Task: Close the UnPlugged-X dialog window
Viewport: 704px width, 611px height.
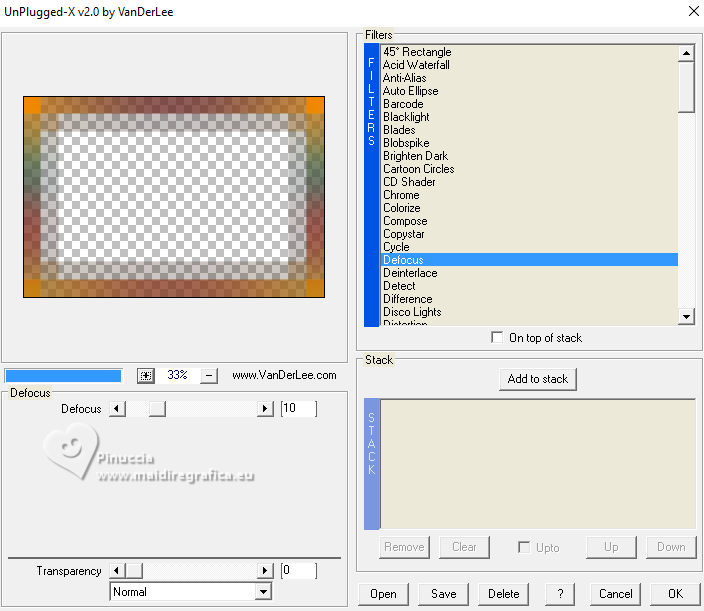Action: click(x=693, y=11)
